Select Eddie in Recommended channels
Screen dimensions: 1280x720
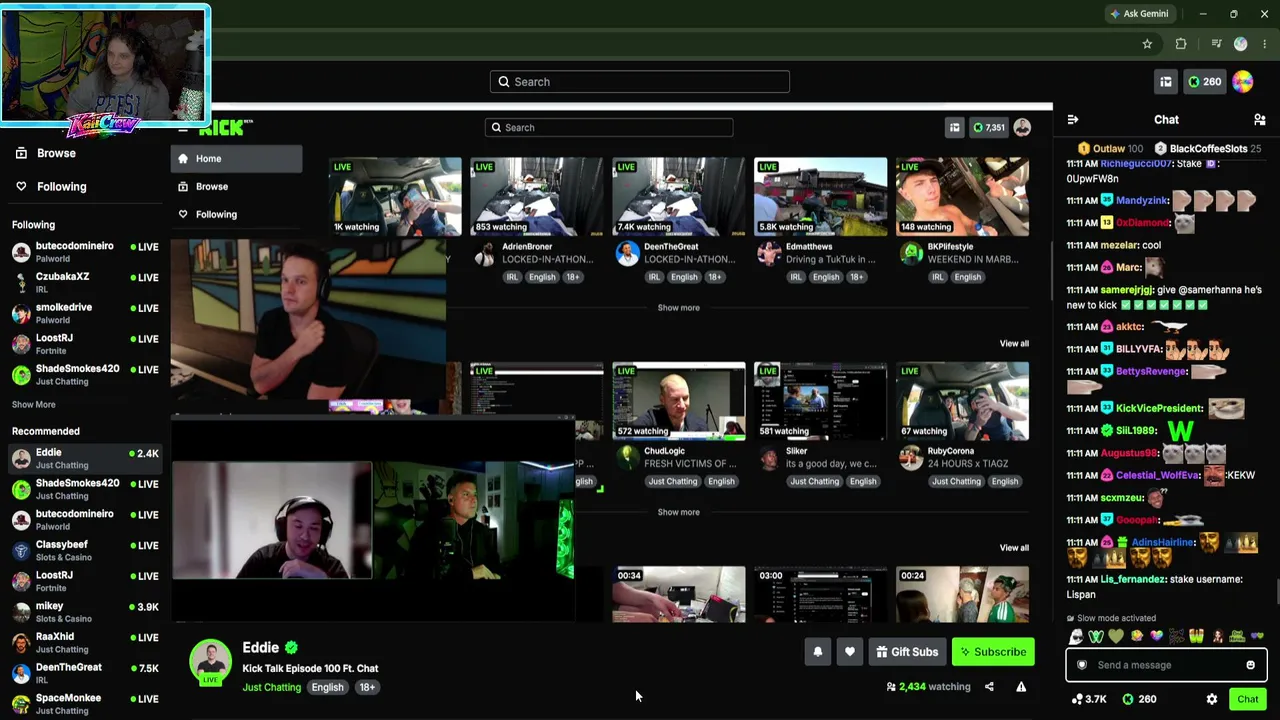(x=85, y=459)
